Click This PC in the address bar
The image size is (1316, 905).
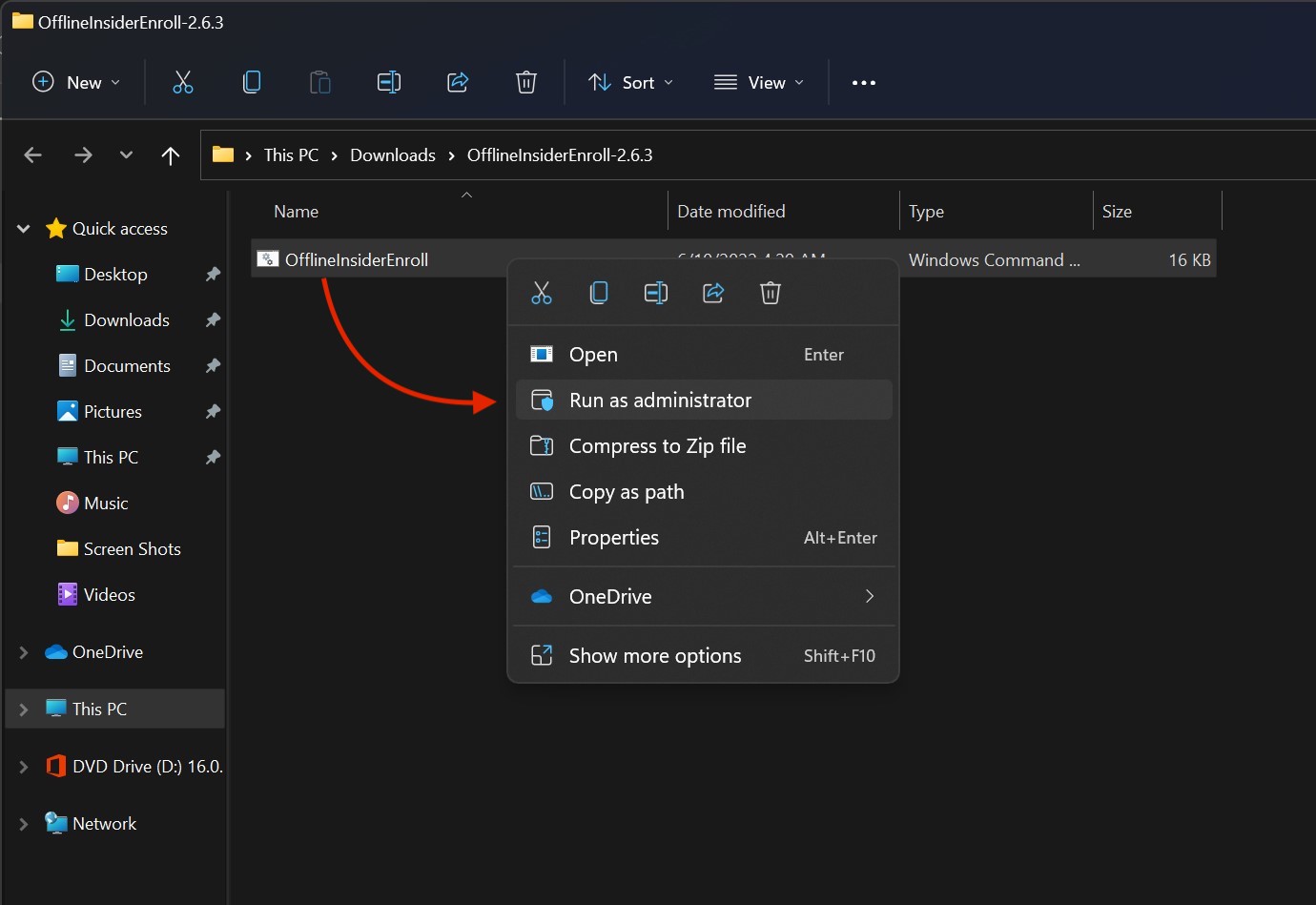click(x=291, y=155)
